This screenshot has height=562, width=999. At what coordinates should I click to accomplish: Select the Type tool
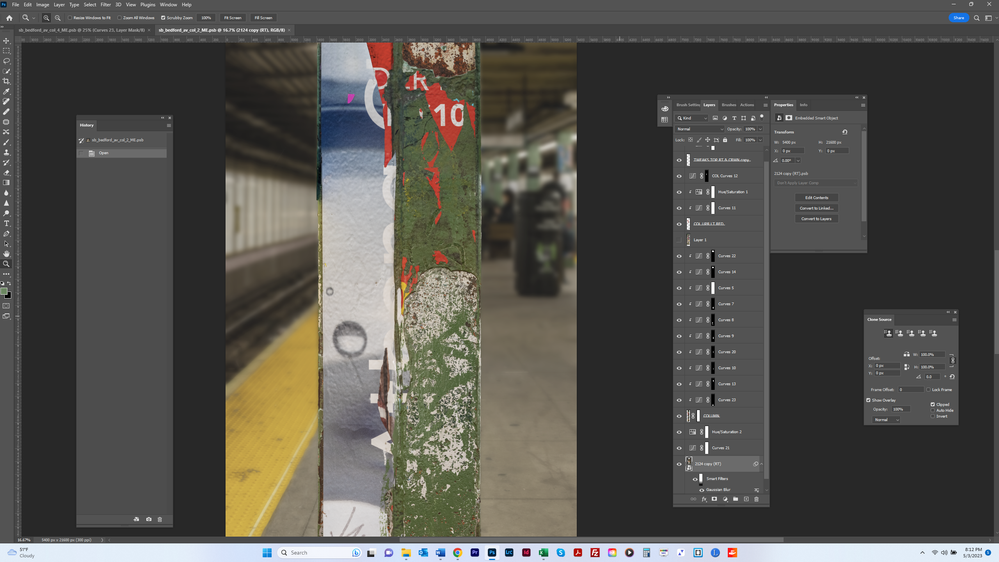coord(7,223)
